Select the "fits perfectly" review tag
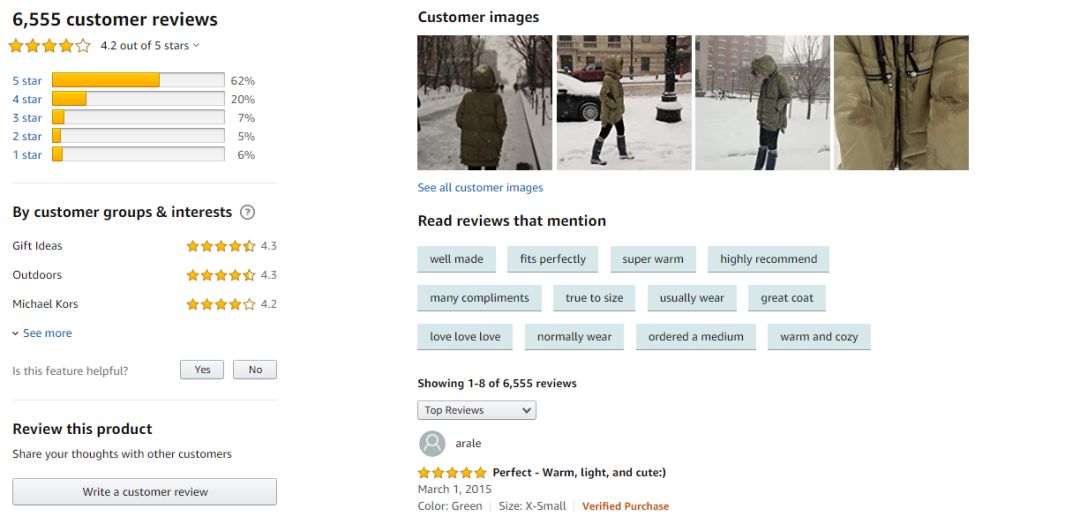 coord(553,259)
